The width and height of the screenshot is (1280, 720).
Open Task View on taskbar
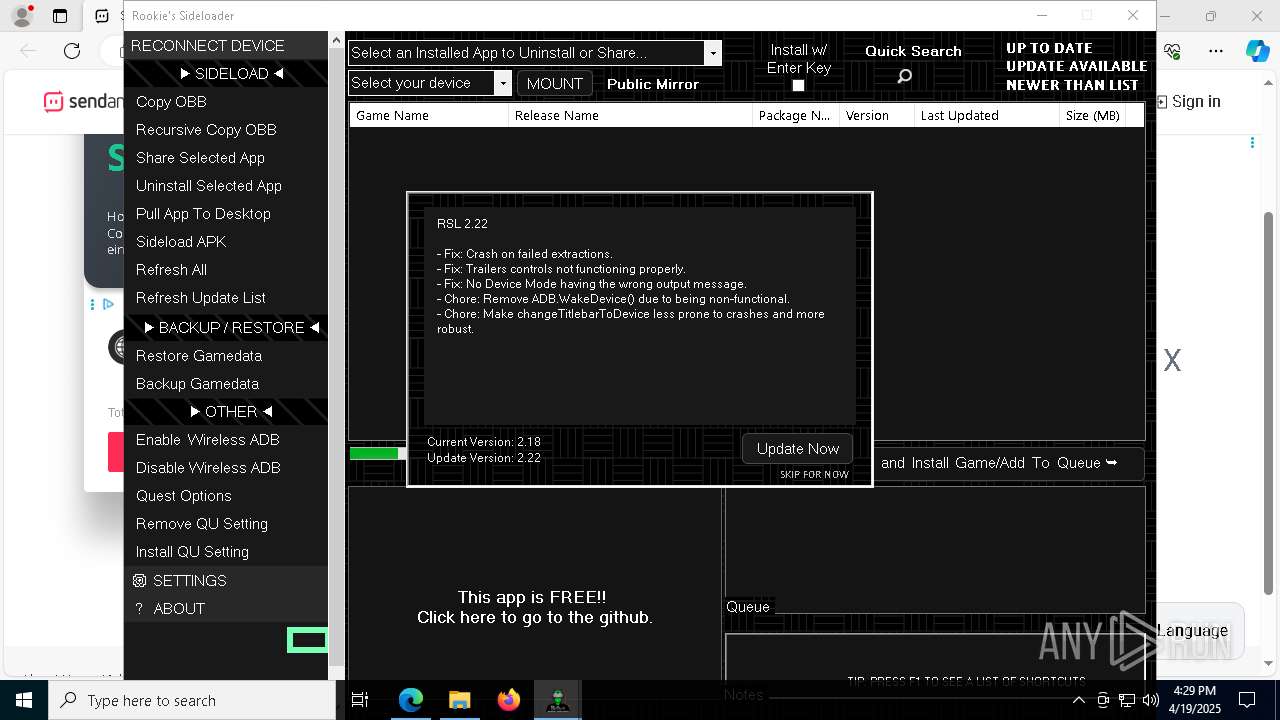coord(360,700)
